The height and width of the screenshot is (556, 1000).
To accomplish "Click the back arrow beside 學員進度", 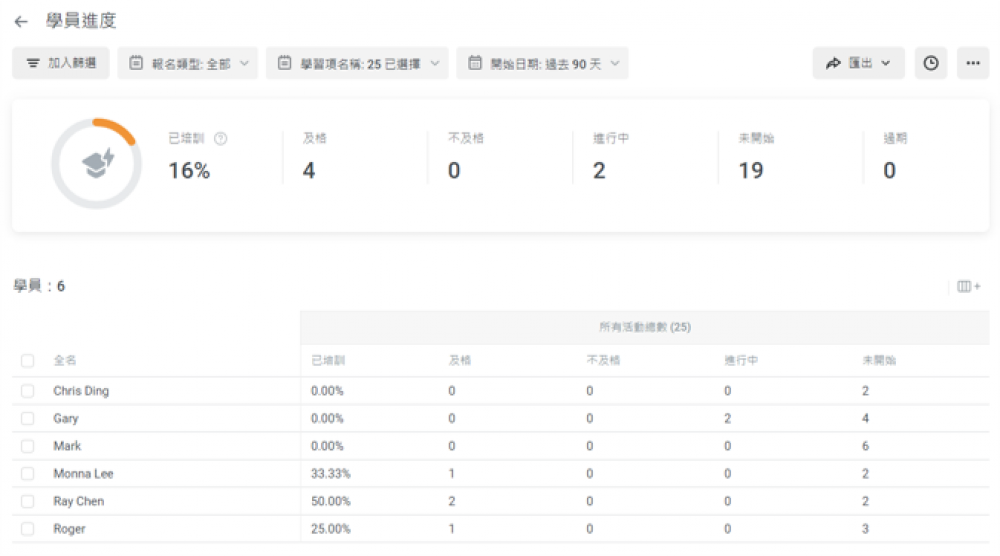I will [21, 22].
